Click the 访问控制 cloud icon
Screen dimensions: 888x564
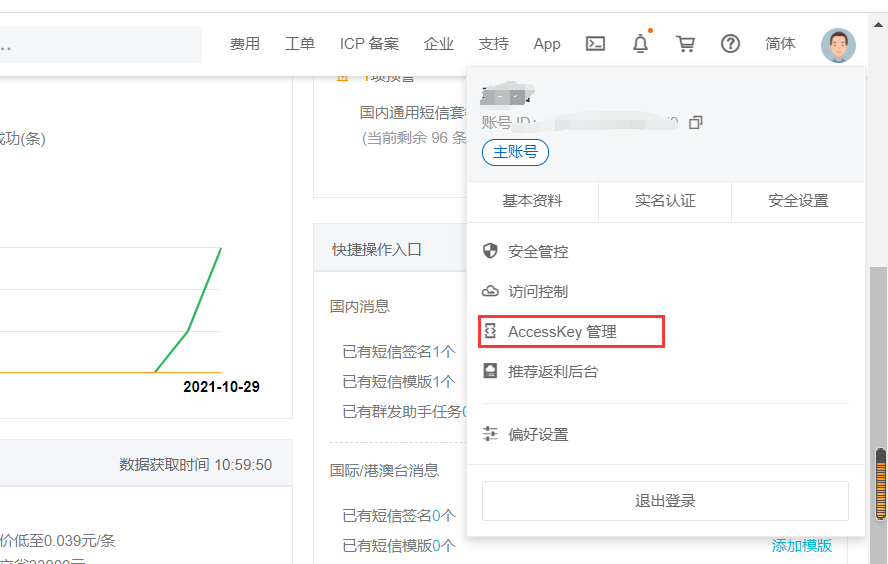coord(490,291)
